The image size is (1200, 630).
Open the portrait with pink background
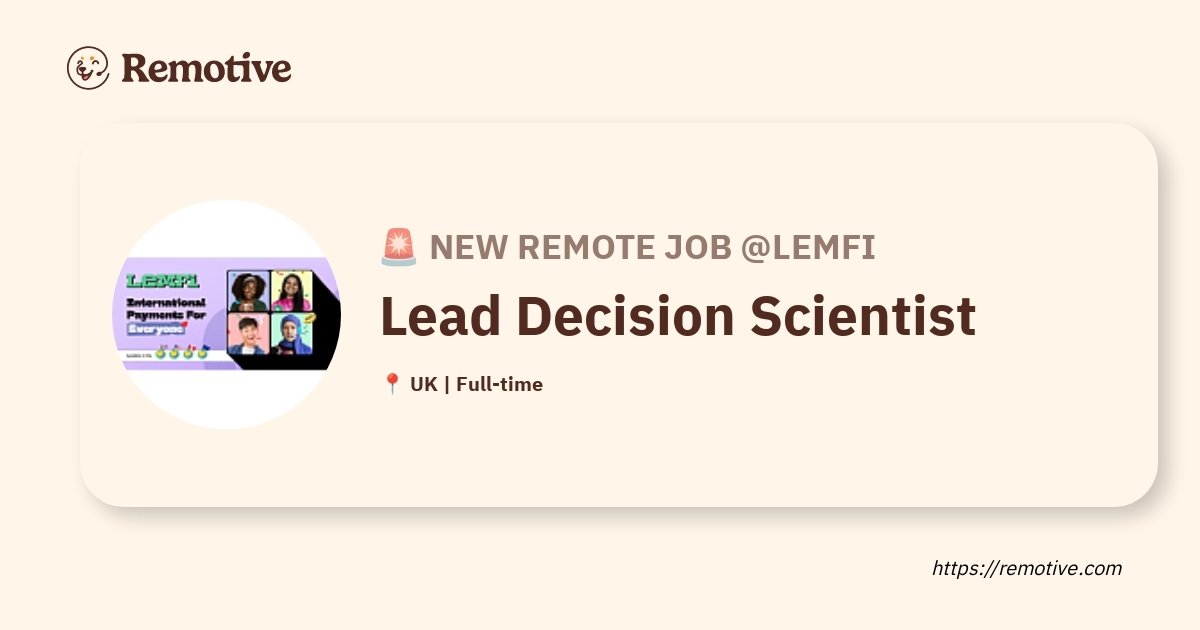(248, 333)
